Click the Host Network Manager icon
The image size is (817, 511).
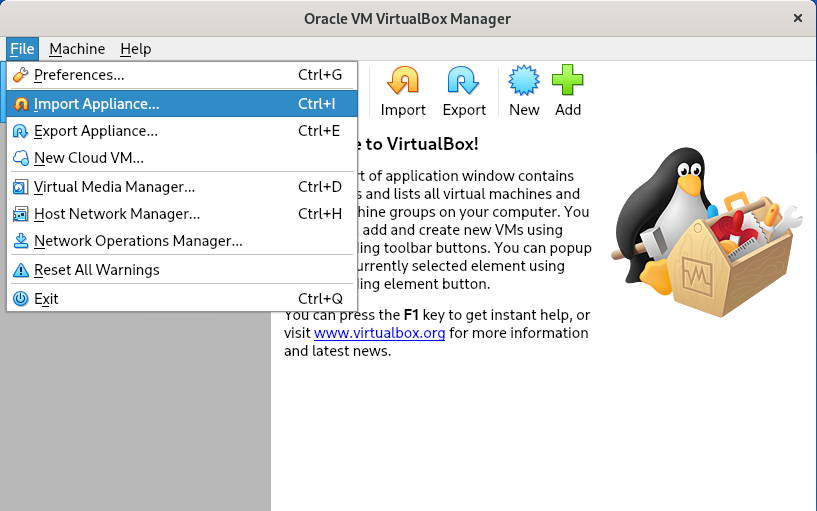pyautogui.click(x=20, y=214)
